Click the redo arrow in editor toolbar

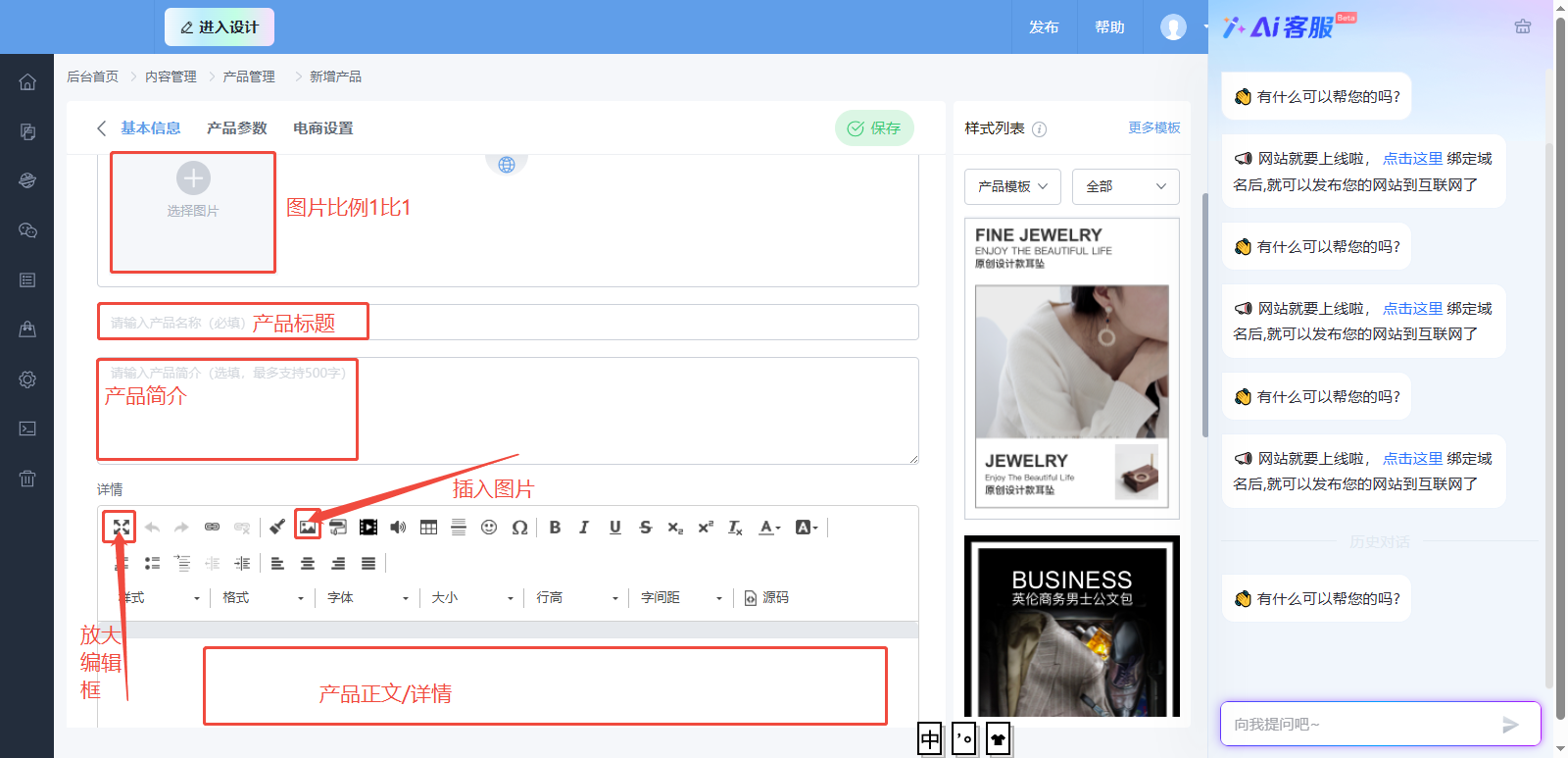click(181, 528)
